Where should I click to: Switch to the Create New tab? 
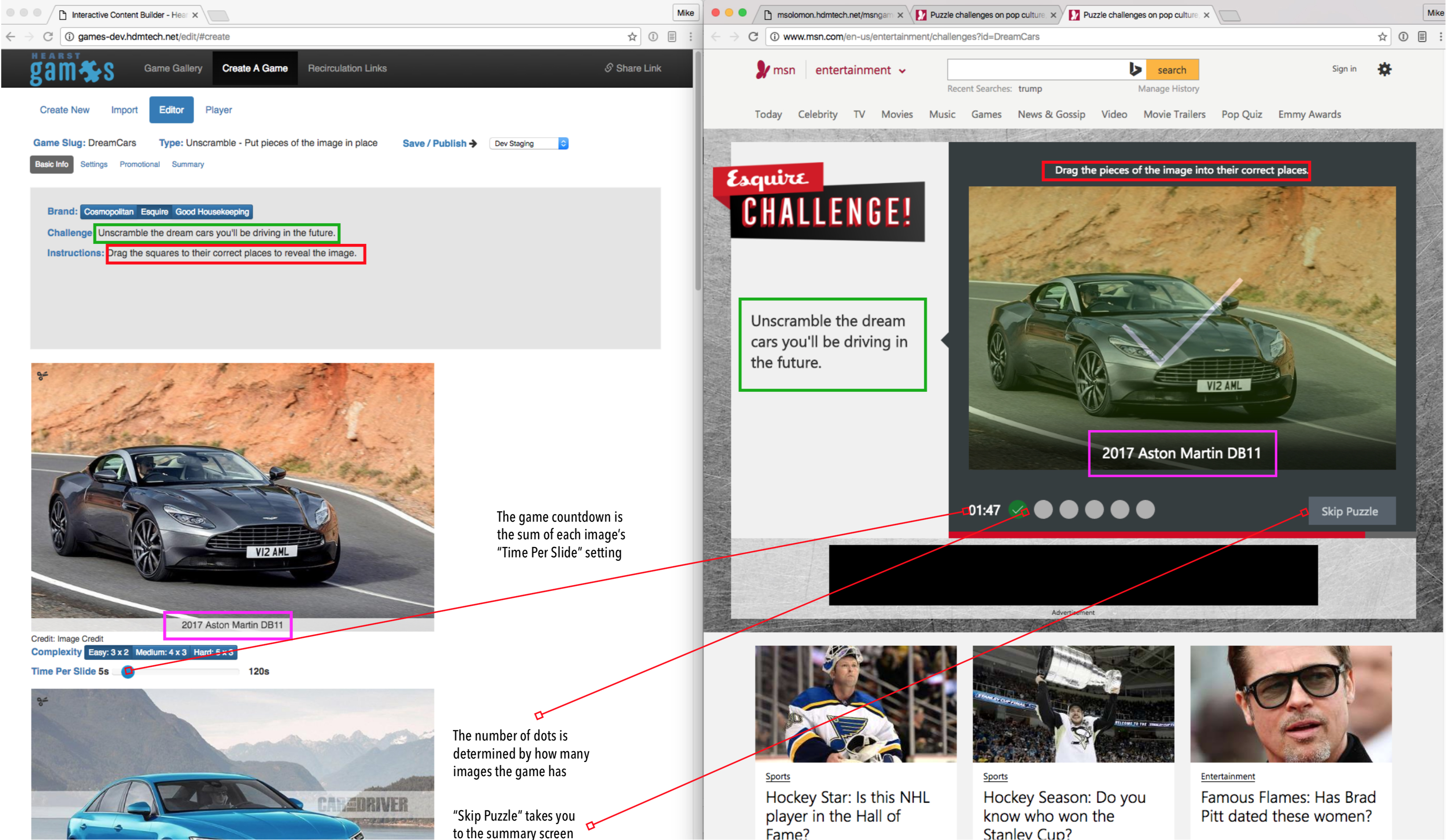coord(65,110)
